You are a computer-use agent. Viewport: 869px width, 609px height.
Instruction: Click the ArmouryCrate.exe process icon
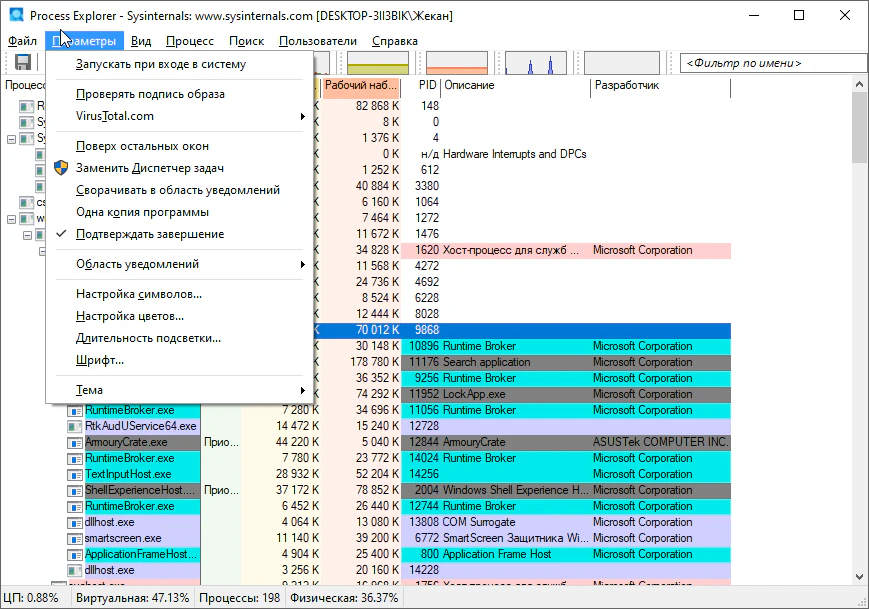tap(75, 442)
